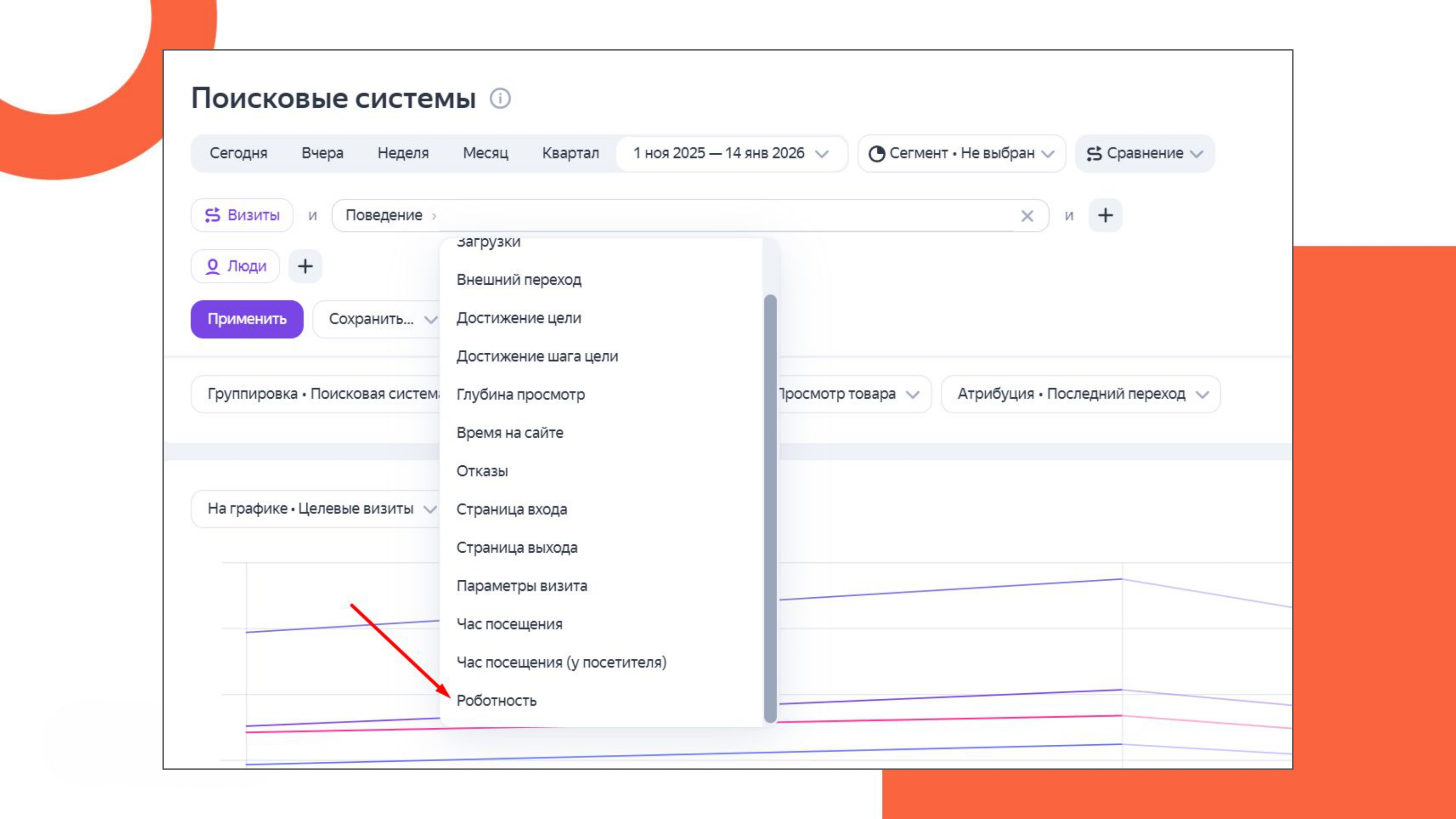This screenshot has width=1456, height=819.
Task: Switch period to Квартал
Action: tap(570, 153)
